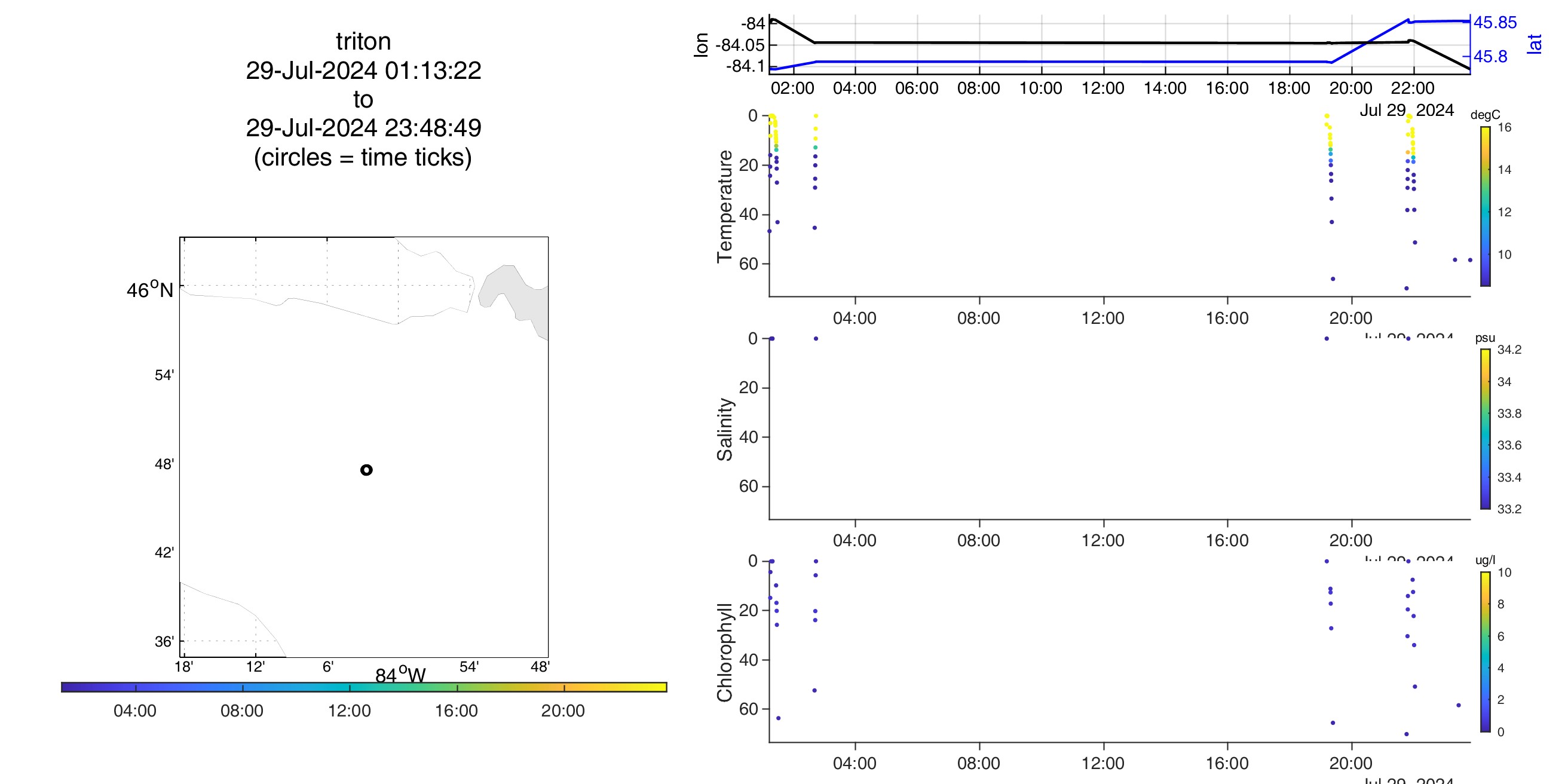Click the temperature colorbar labeled degC
This screenshot has width=1568, height=784.
pyautogui.click(x=1486, y=206)
